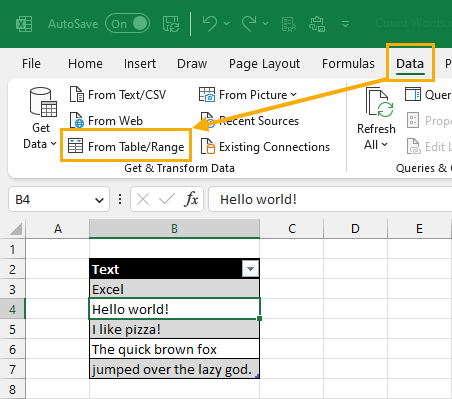Click the Properties icon in Queries group
Screen dimensions: 452x399
[x=413, y=120]
